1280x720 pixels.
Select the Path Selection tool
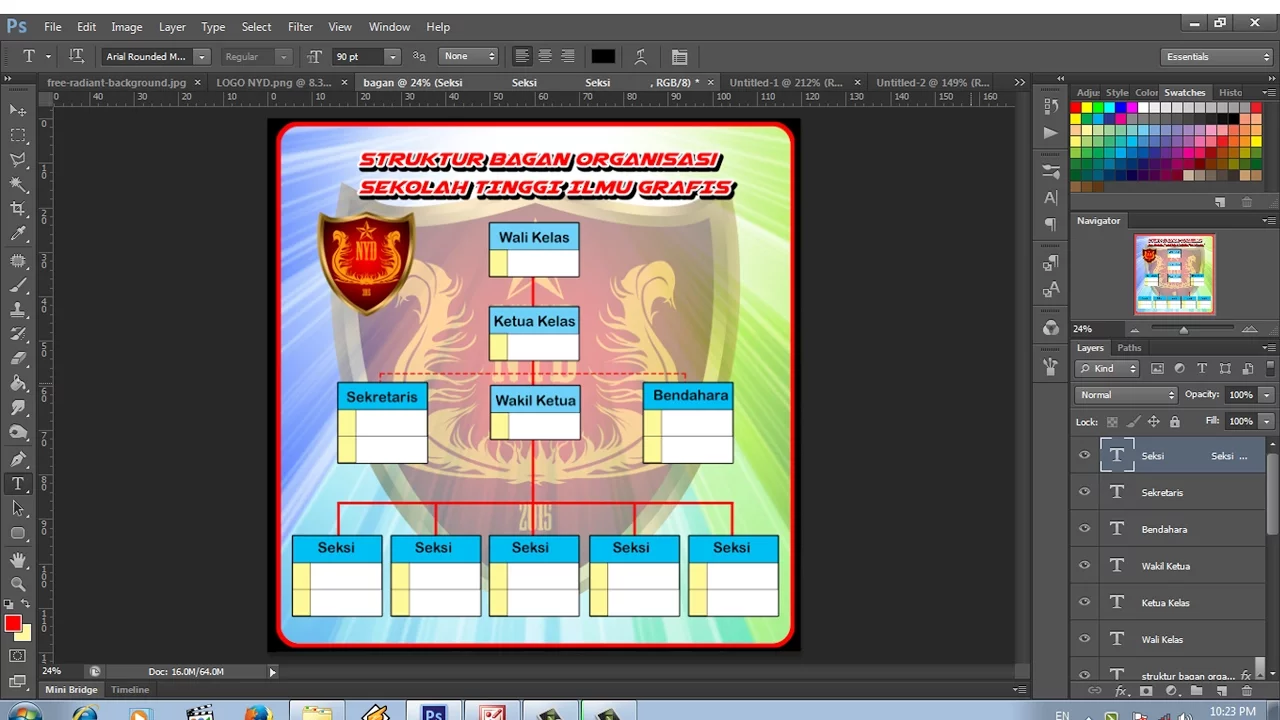pos(18,509)
